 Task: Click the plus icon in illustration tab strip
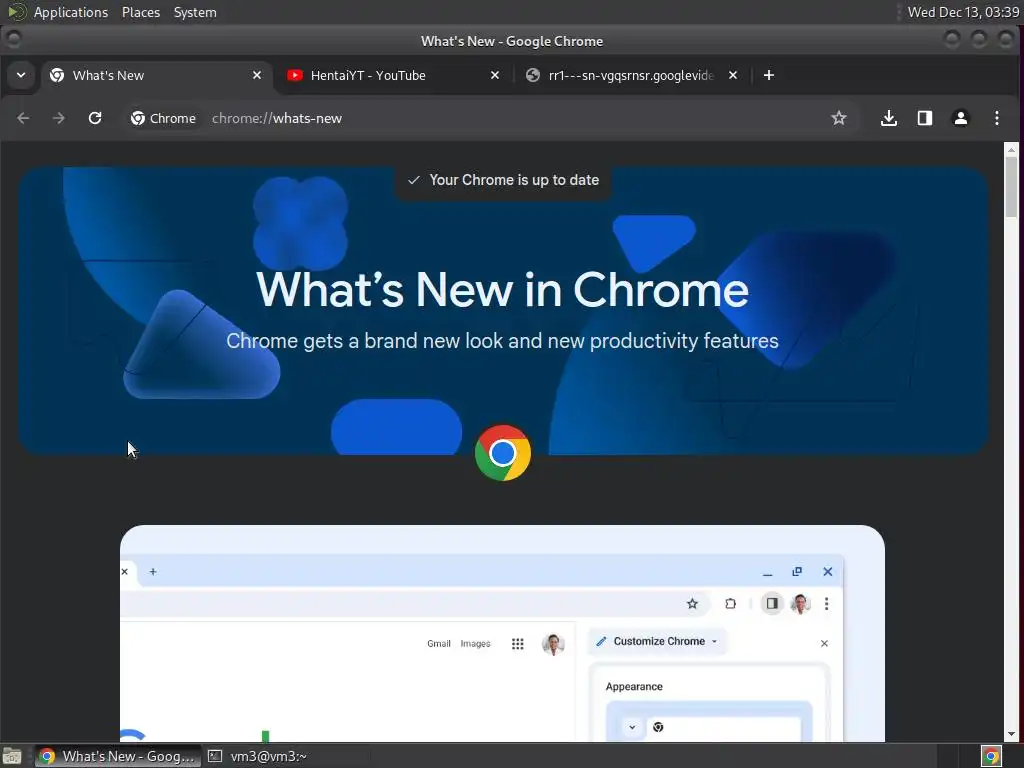tap(153, 571)
